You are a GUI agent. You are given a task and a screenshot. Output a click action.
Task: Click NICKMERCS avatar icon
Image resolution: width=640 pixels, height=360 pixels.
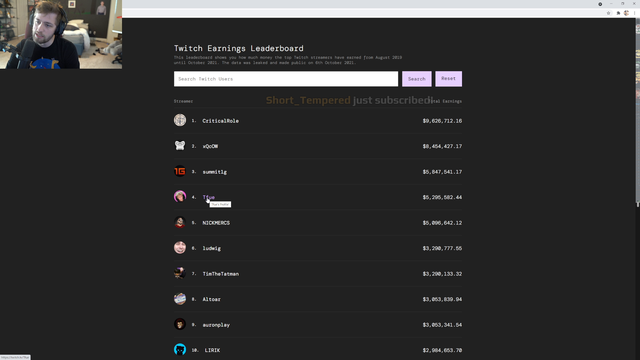tap(180, 222)
